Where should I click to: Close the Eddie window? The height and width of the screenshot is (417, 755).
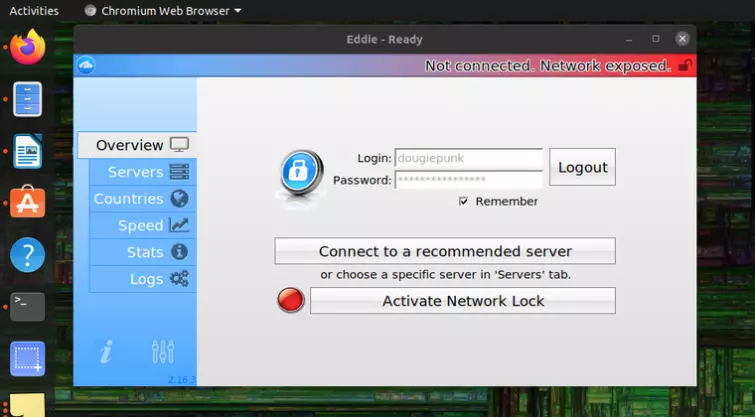pyautogui.click(x=682, y=39)
